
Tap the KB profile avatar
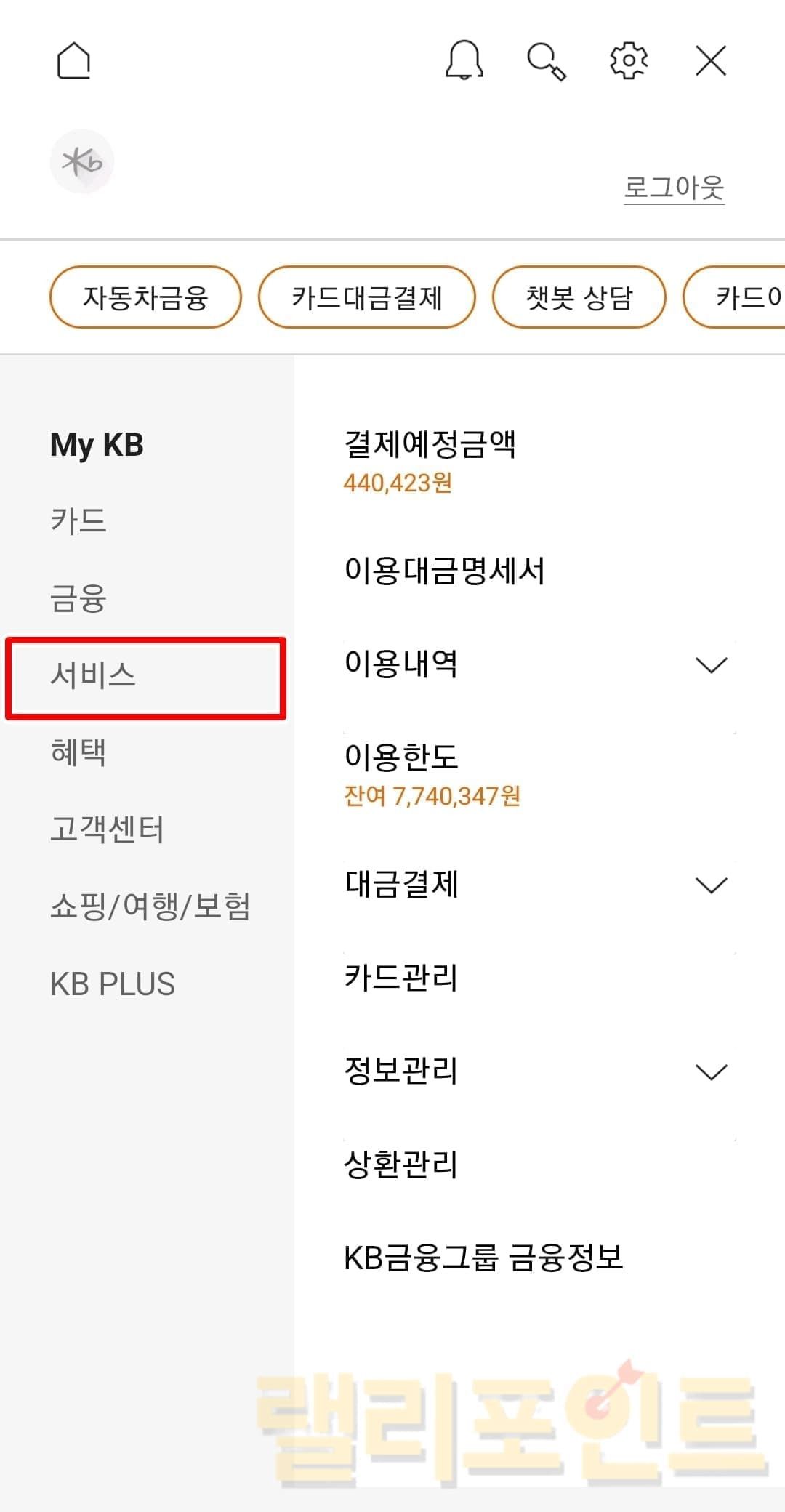[82, 161]
